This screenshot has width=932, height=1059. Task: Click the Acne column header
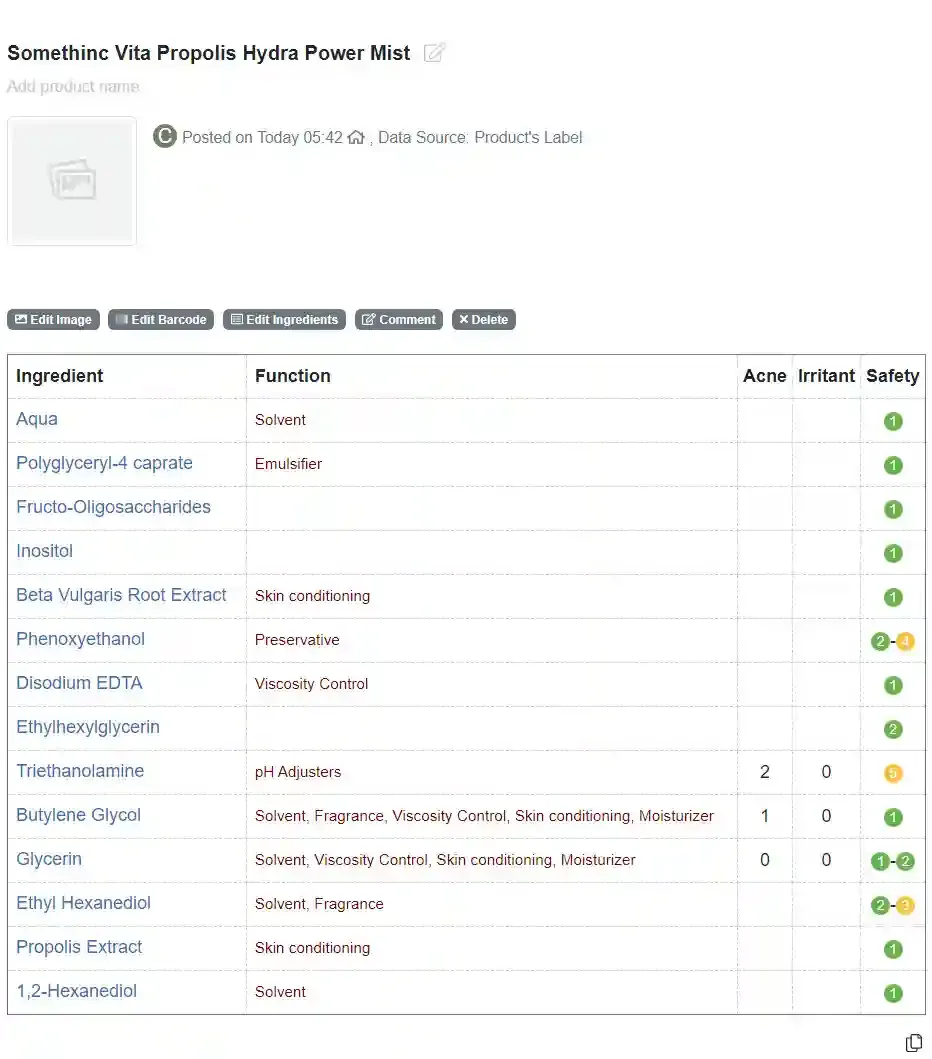(765, 376)
